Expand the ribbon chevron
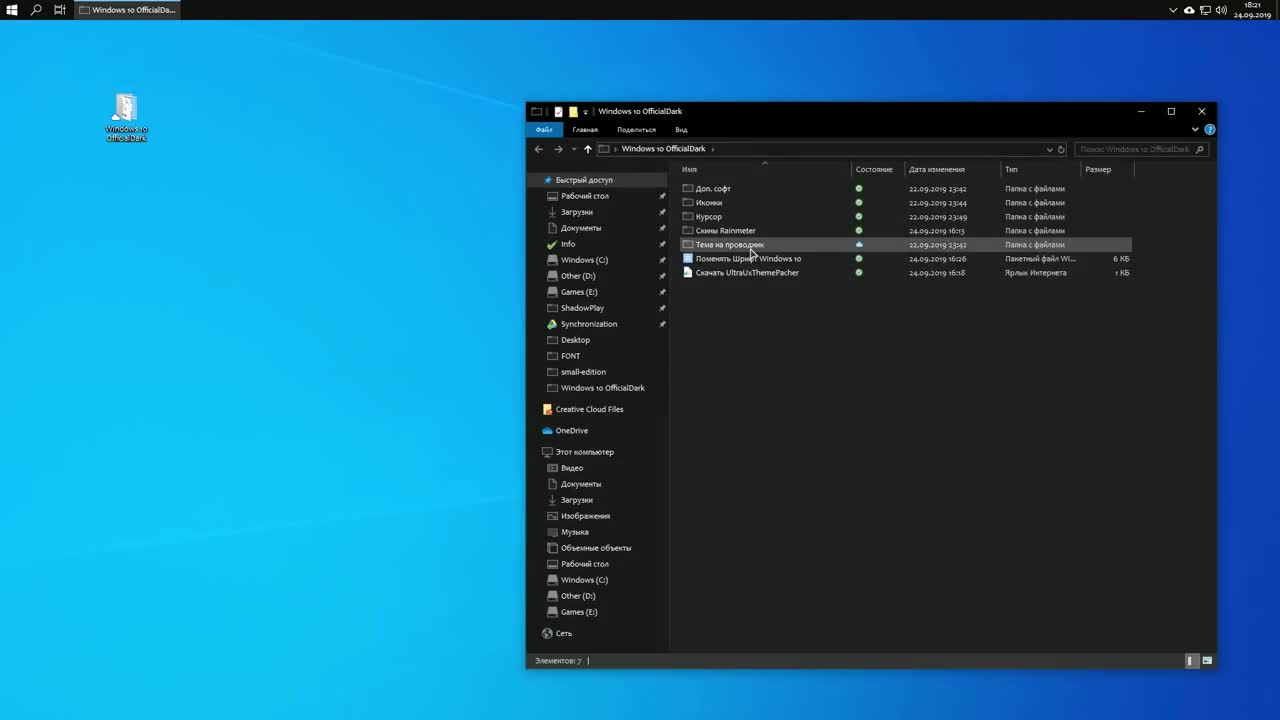The width and height of the screenshot is (1280, 720). 1195,129
